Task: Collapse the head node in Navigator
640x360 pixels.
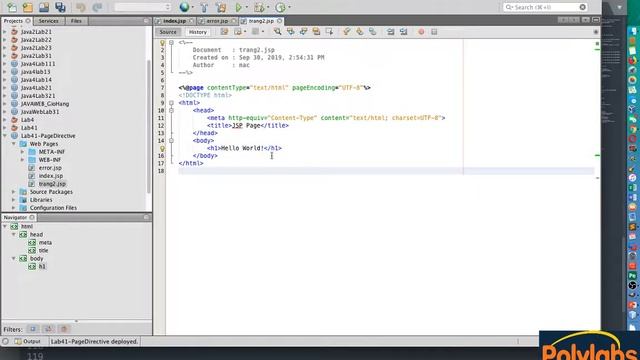Action: click(13, 234)
